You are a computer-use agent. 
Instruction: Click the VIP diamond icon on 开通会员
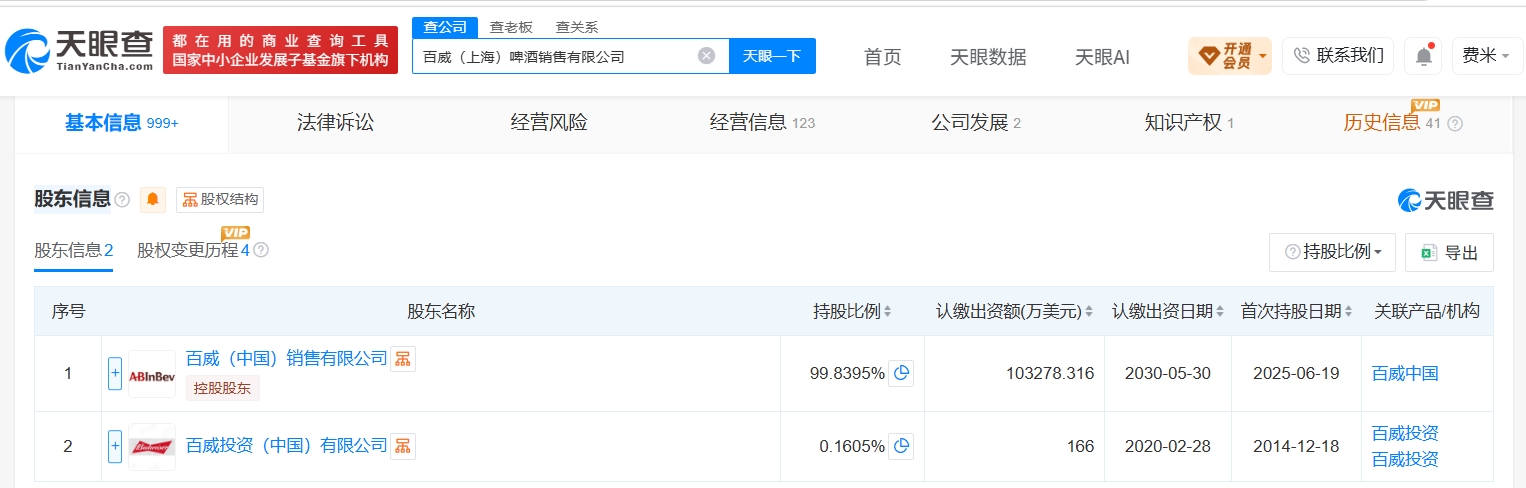[1208, 55]
